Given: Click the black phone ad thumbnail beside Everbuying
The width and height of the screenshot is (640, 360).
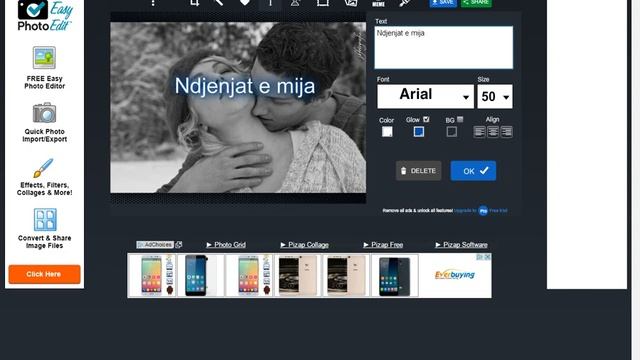Looking at the screenshot, I should click(x=395, y=276).
